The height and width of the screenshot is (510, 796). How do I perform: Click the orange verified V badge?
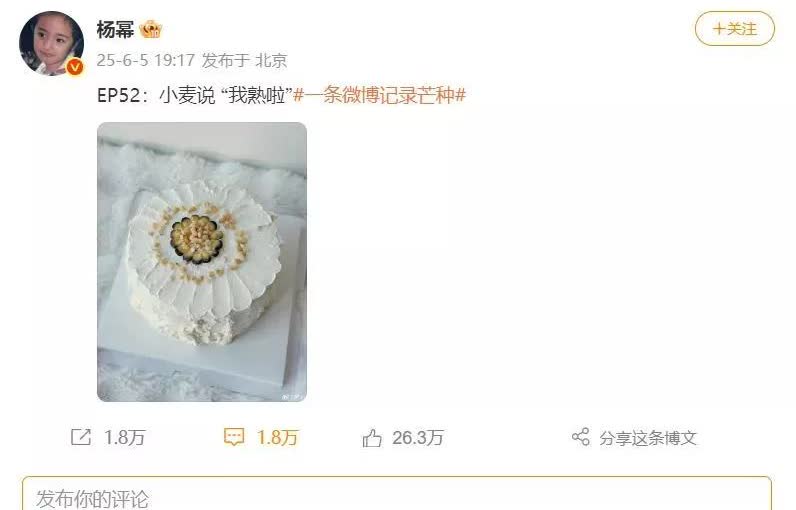pyautogui.click(x=75, y=66)
